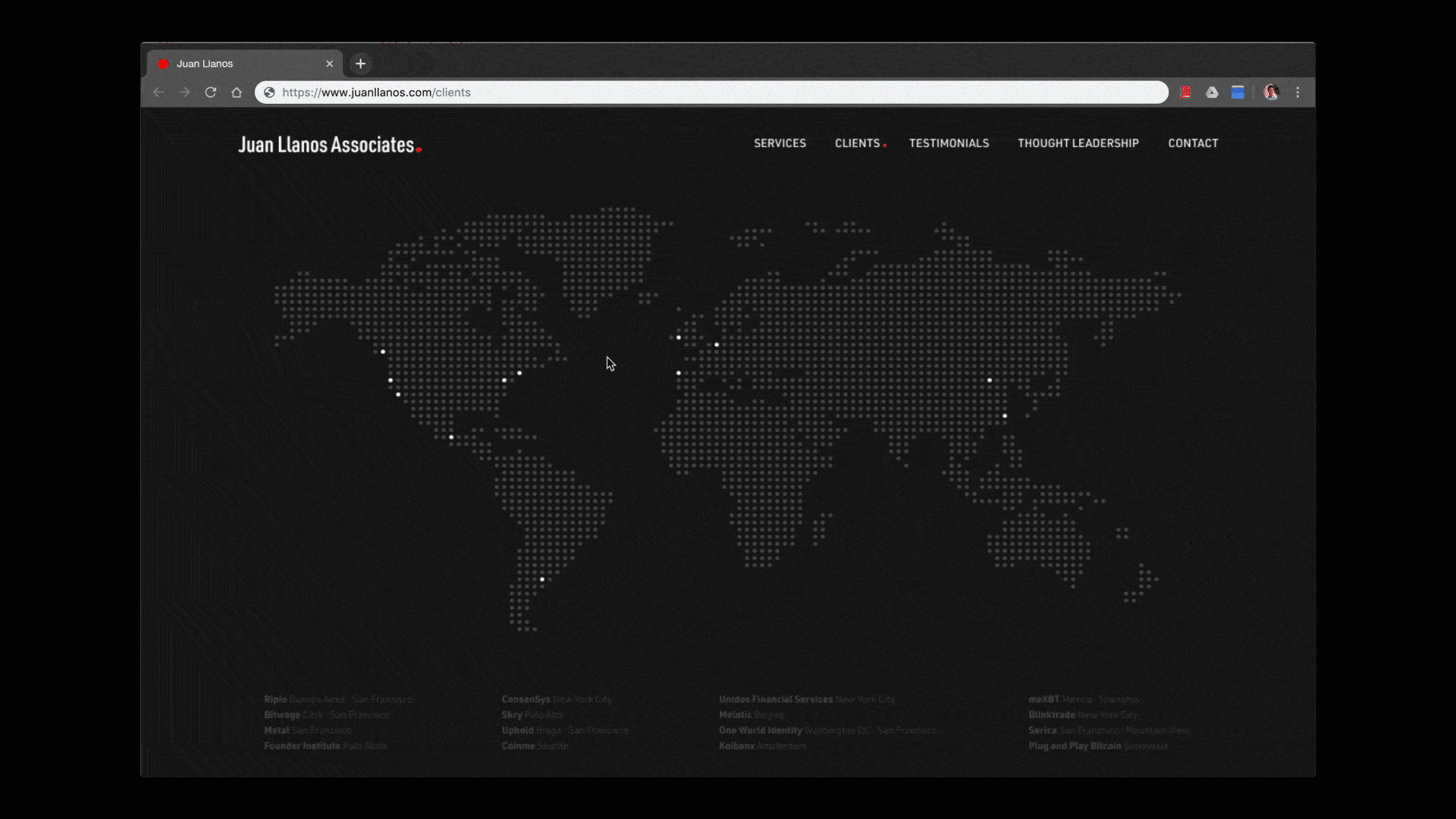Close the Juan Llanos tab
The height and width of the screenshot is (819, 1456).
point(329,64)
